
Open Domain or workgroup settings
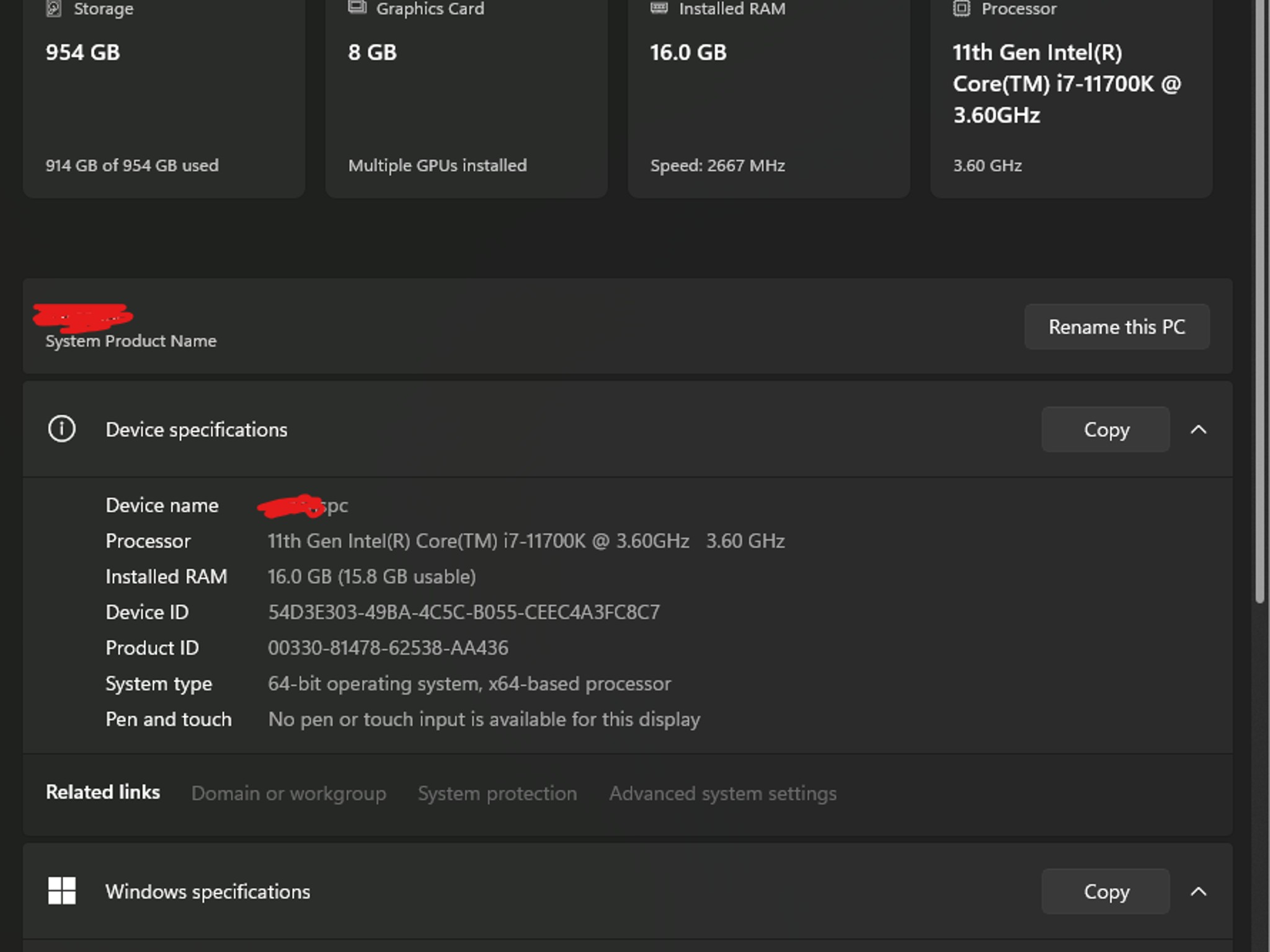point(290,793)
